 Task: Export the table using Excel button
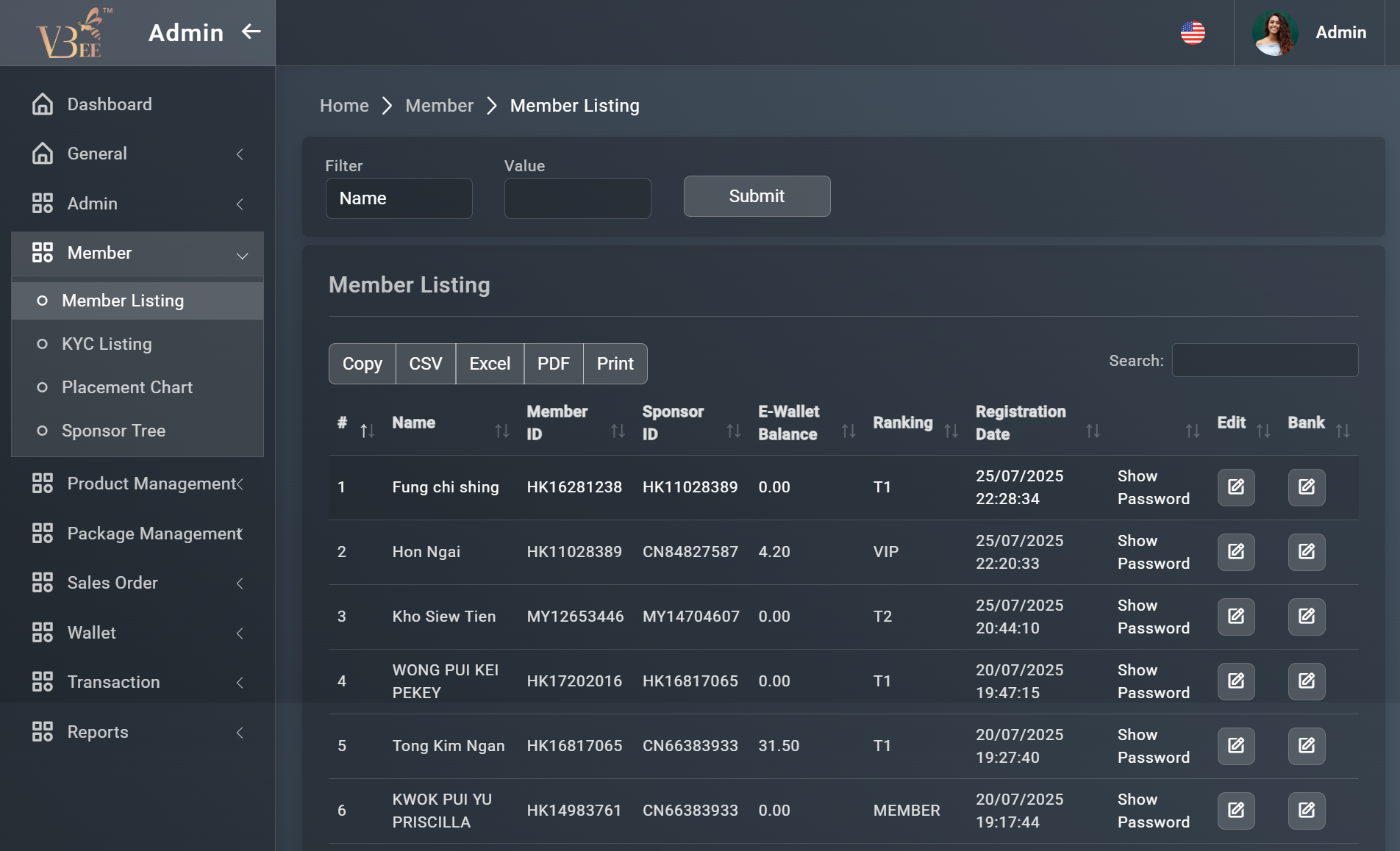click(x=489, y=364)
